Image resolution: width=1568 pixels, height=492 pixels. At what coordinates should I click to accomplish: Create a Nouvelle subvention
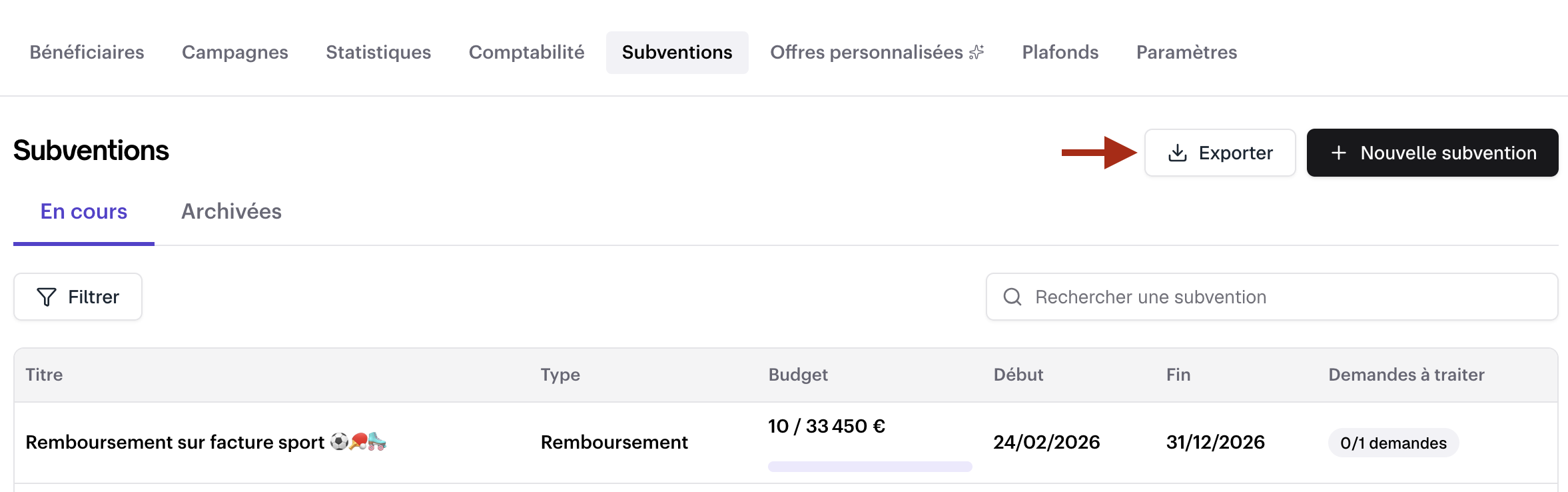pyautogui.click(x=1433, y=153)
